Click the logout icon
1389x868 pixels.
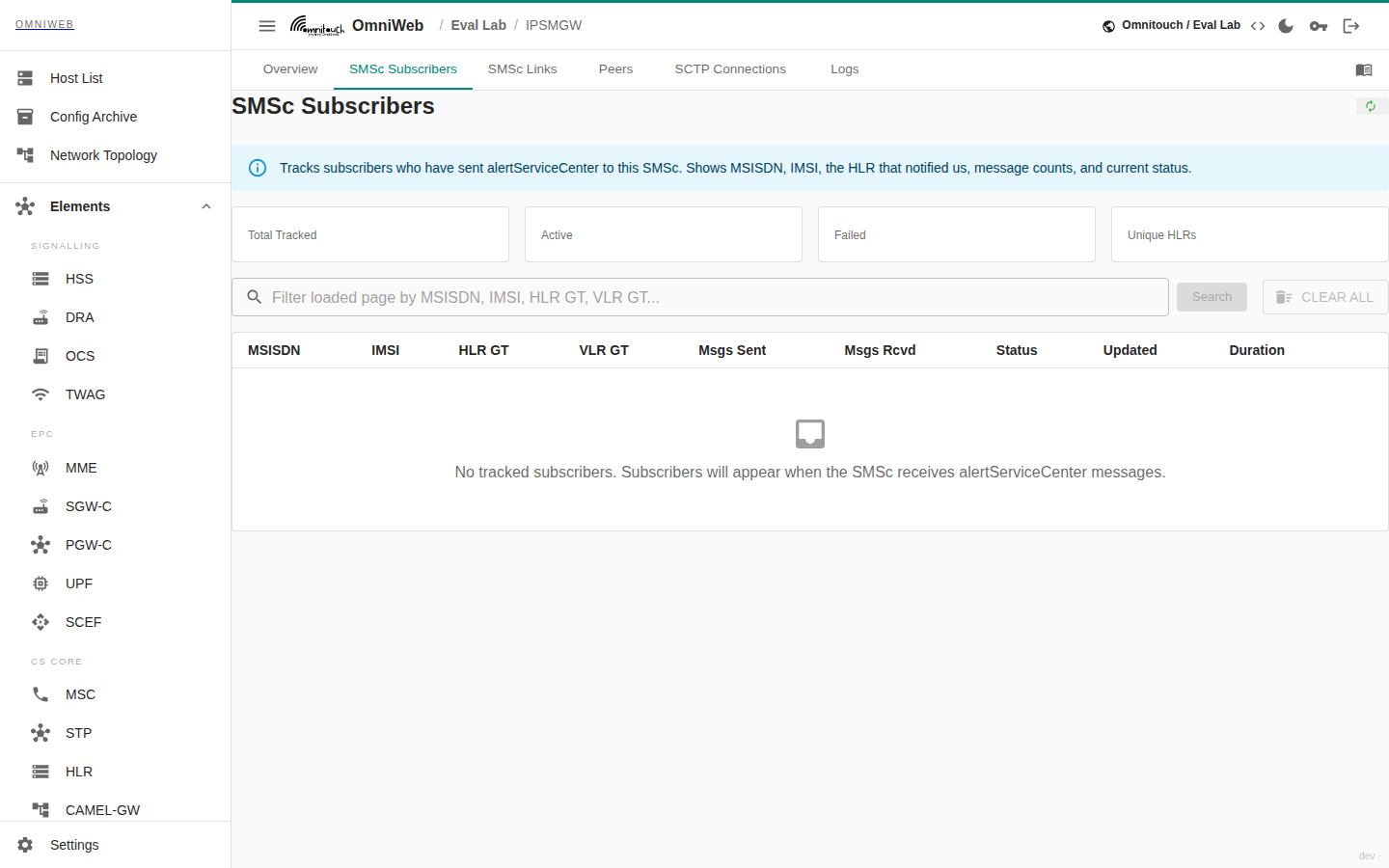coord(1351,26)
